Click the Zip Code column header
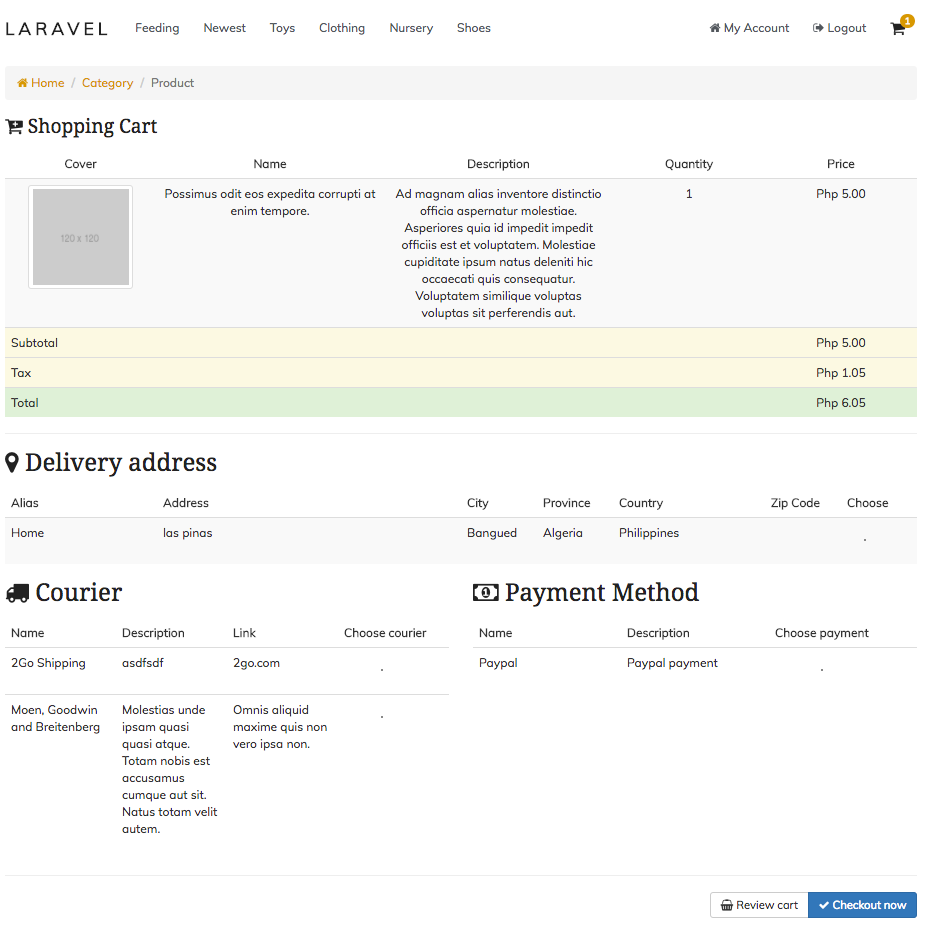 (x=795, y=504)
